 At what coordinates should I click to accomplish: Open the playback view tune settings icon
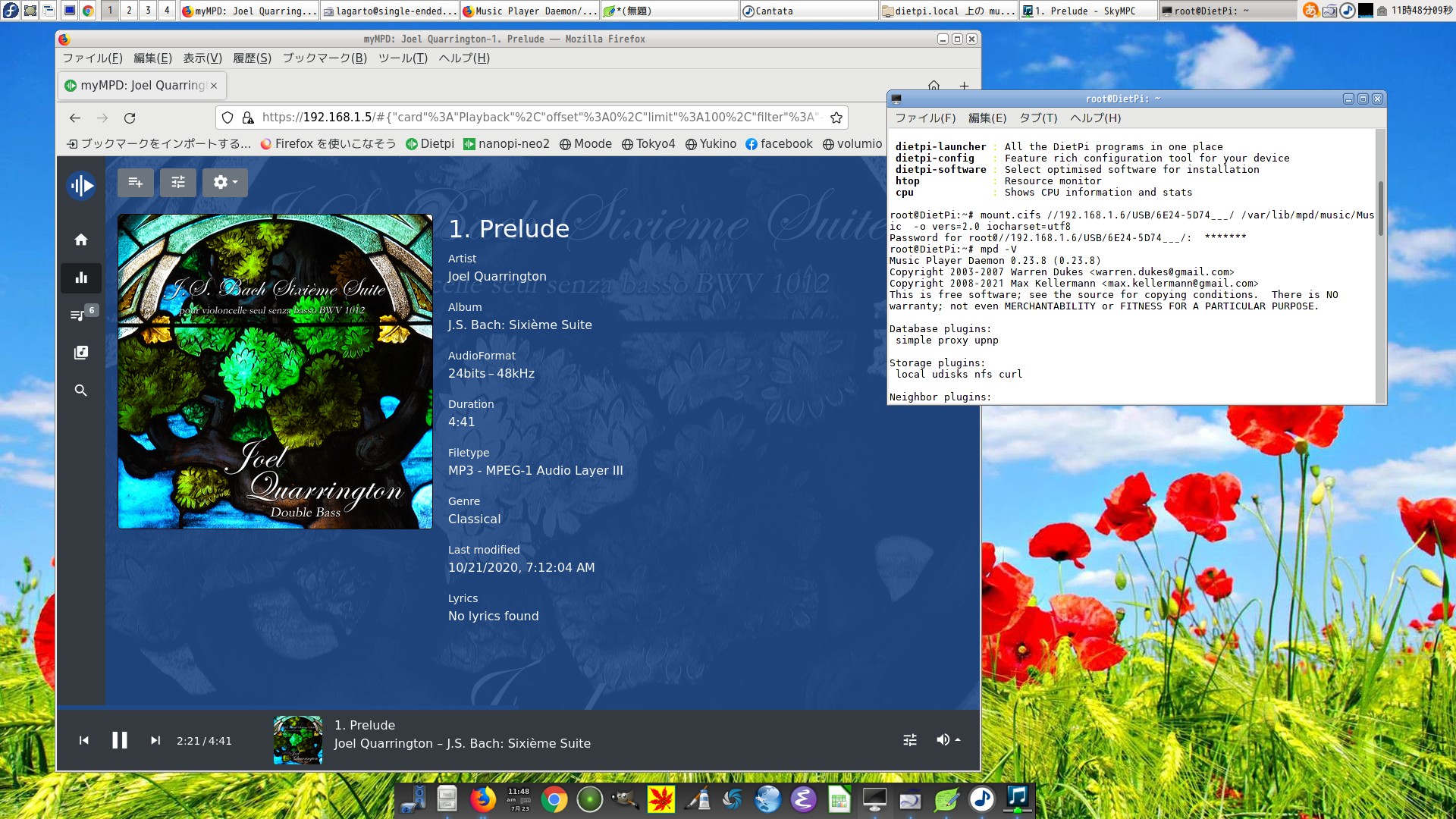click(x=178, y=183)
